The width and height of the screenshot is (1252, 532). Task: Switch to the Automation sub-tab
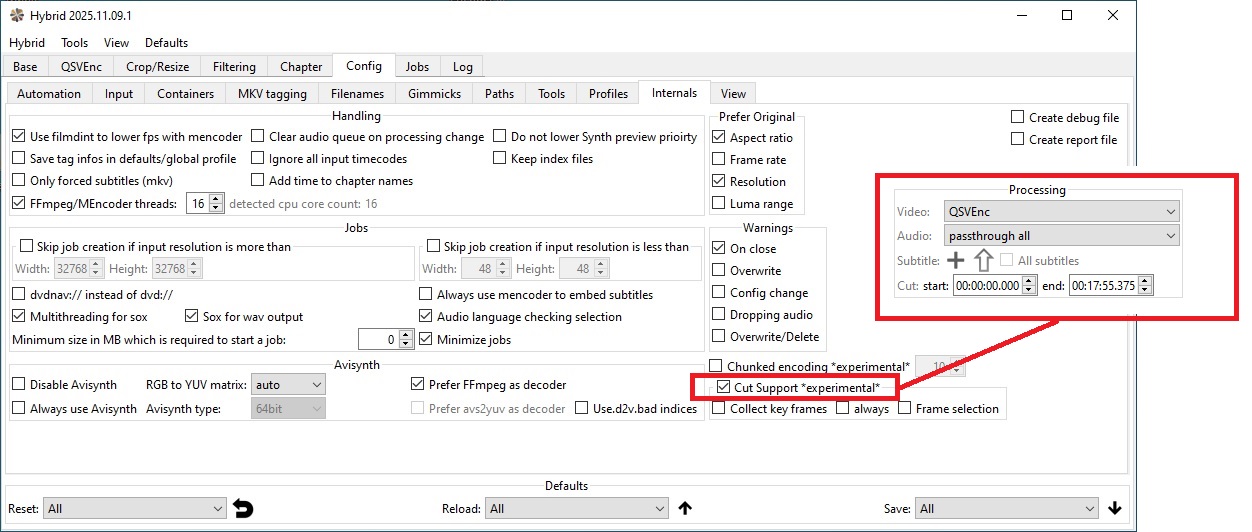[x=49, y=94]
